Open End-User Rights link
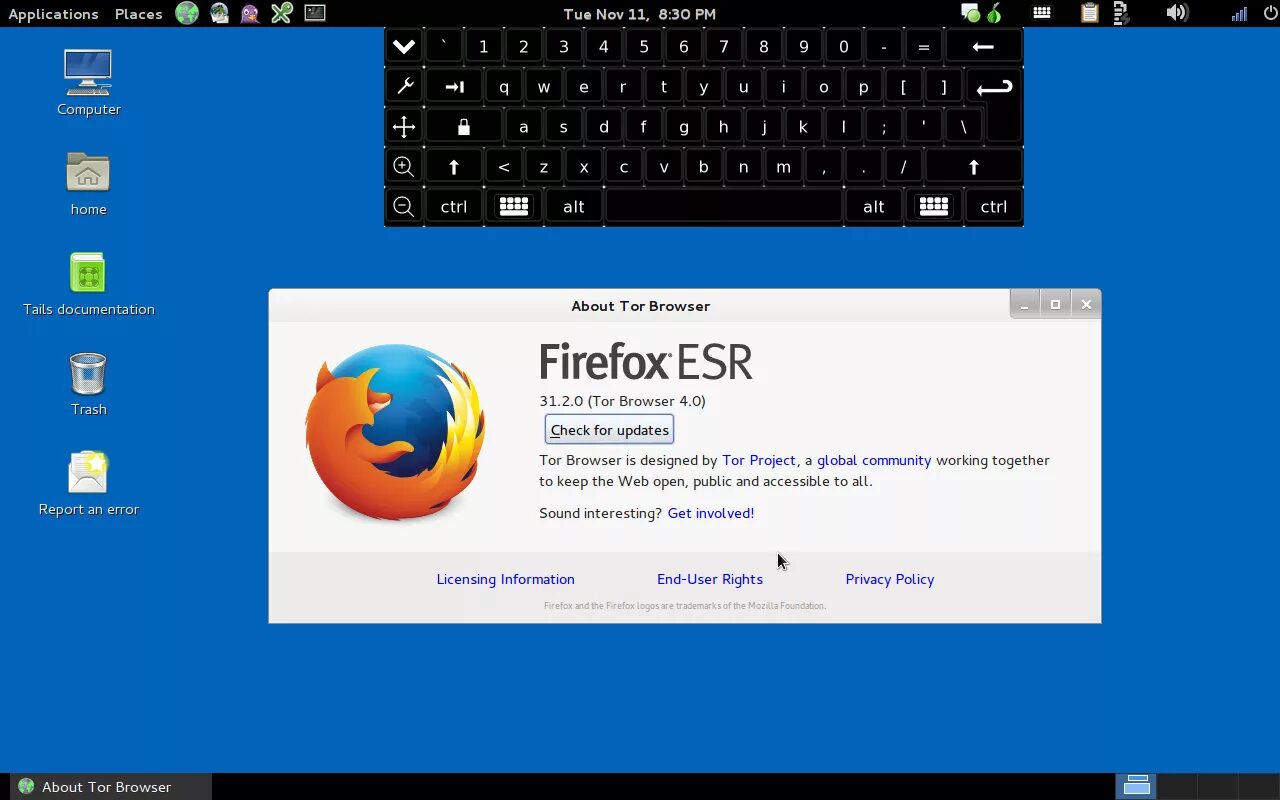This screenshot has width=1280, height=800. tap(710, 579)
